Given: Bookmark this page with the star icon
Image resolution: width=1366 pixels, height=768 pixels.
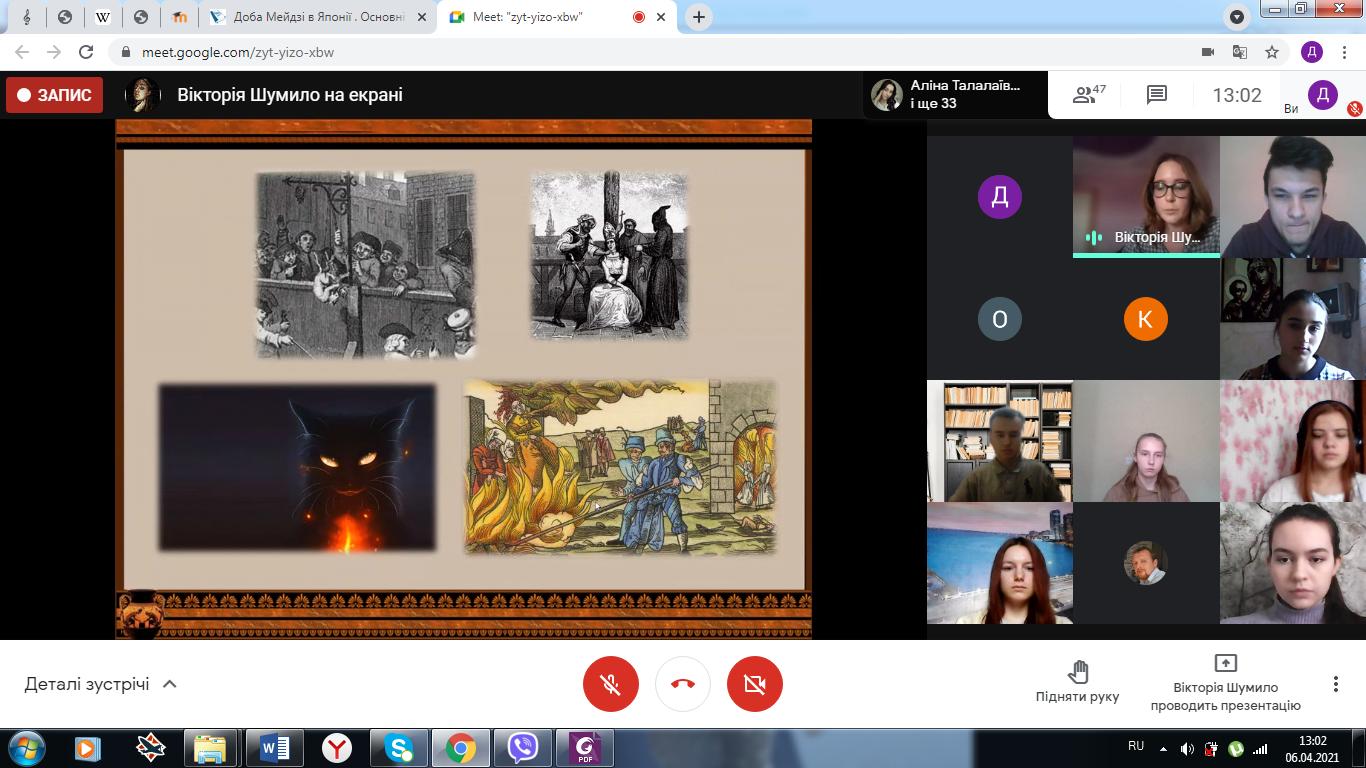Looking at the screenshot, I should [x=1272, y=52].
